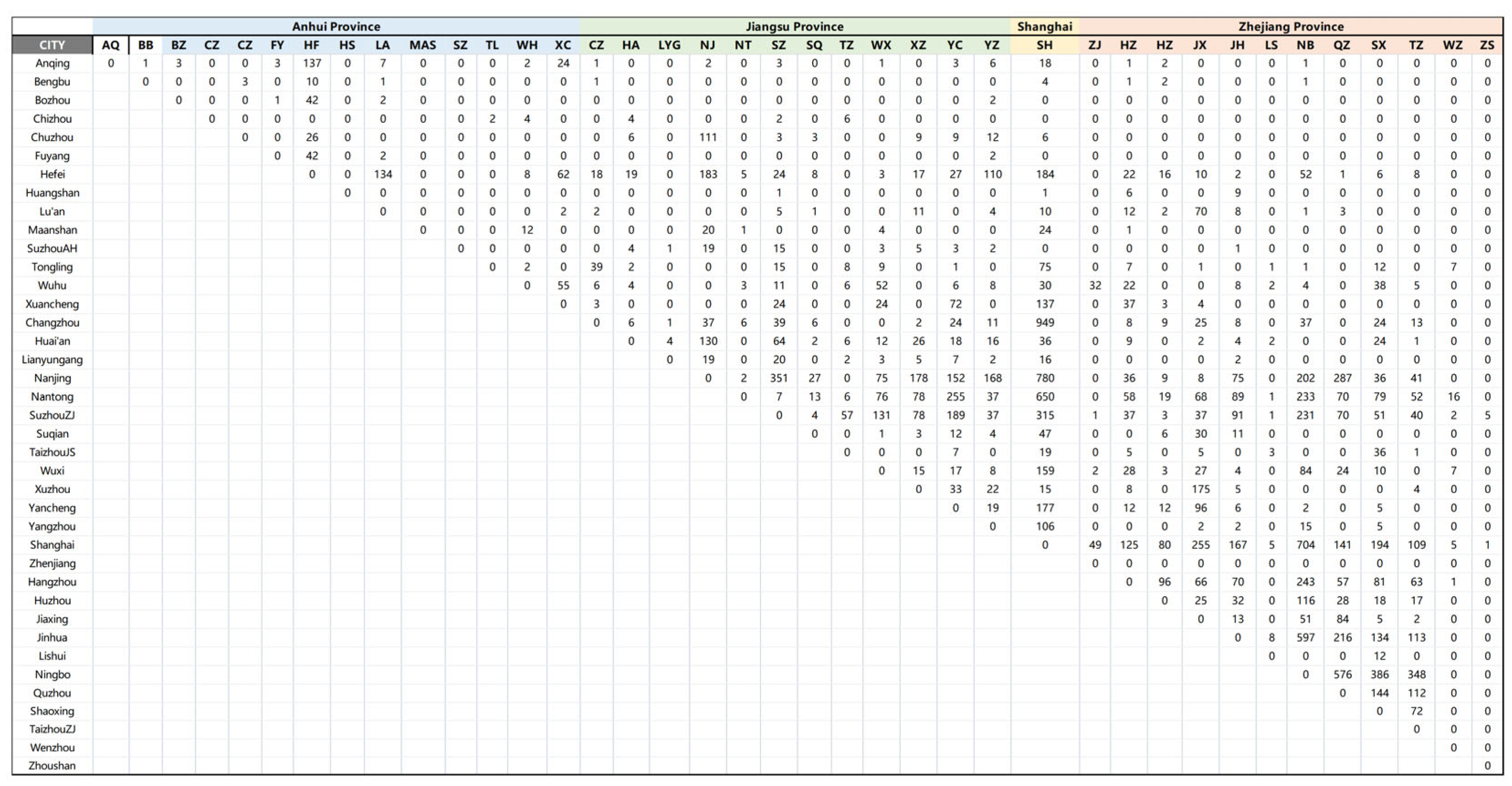
Task: Click the Shanghai group header
Action: (1044, 26)
